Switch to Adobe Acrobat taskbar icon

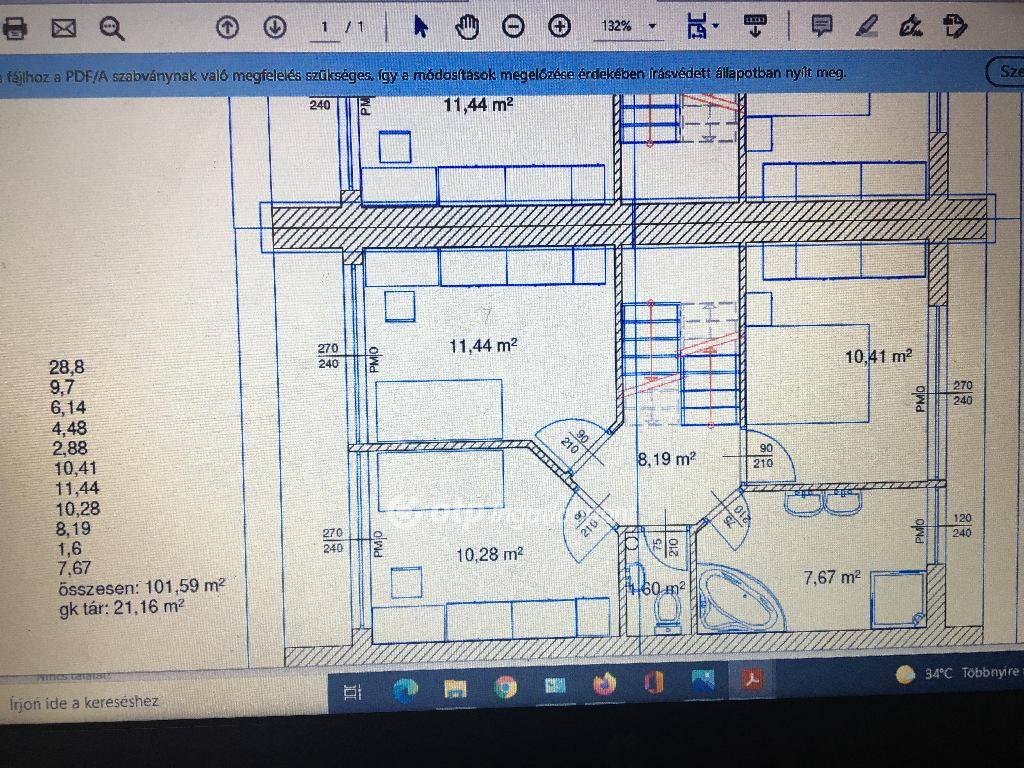[x=752, y=679]
